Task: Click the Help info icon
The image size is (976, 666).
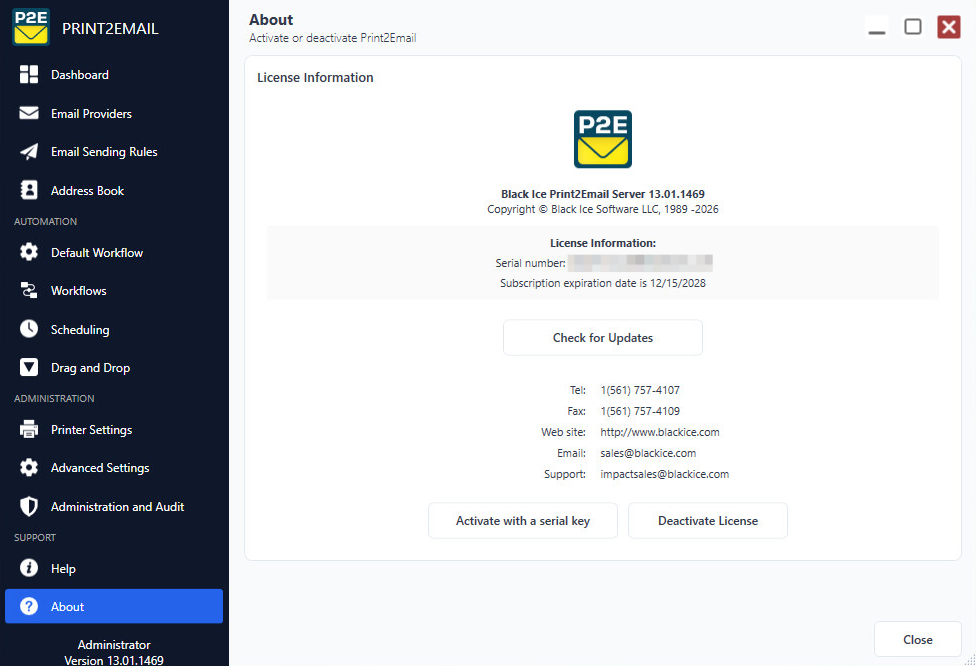Action: point(29,568)
